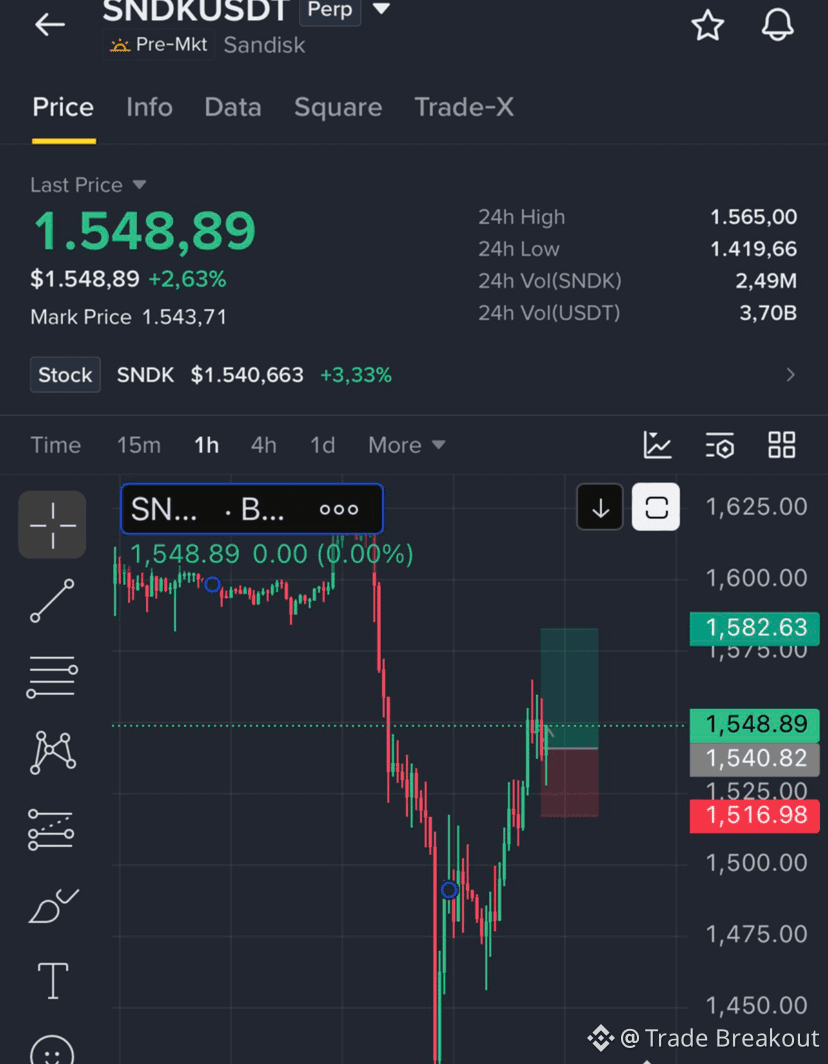Open the grid layout icon

click(781, 445)
